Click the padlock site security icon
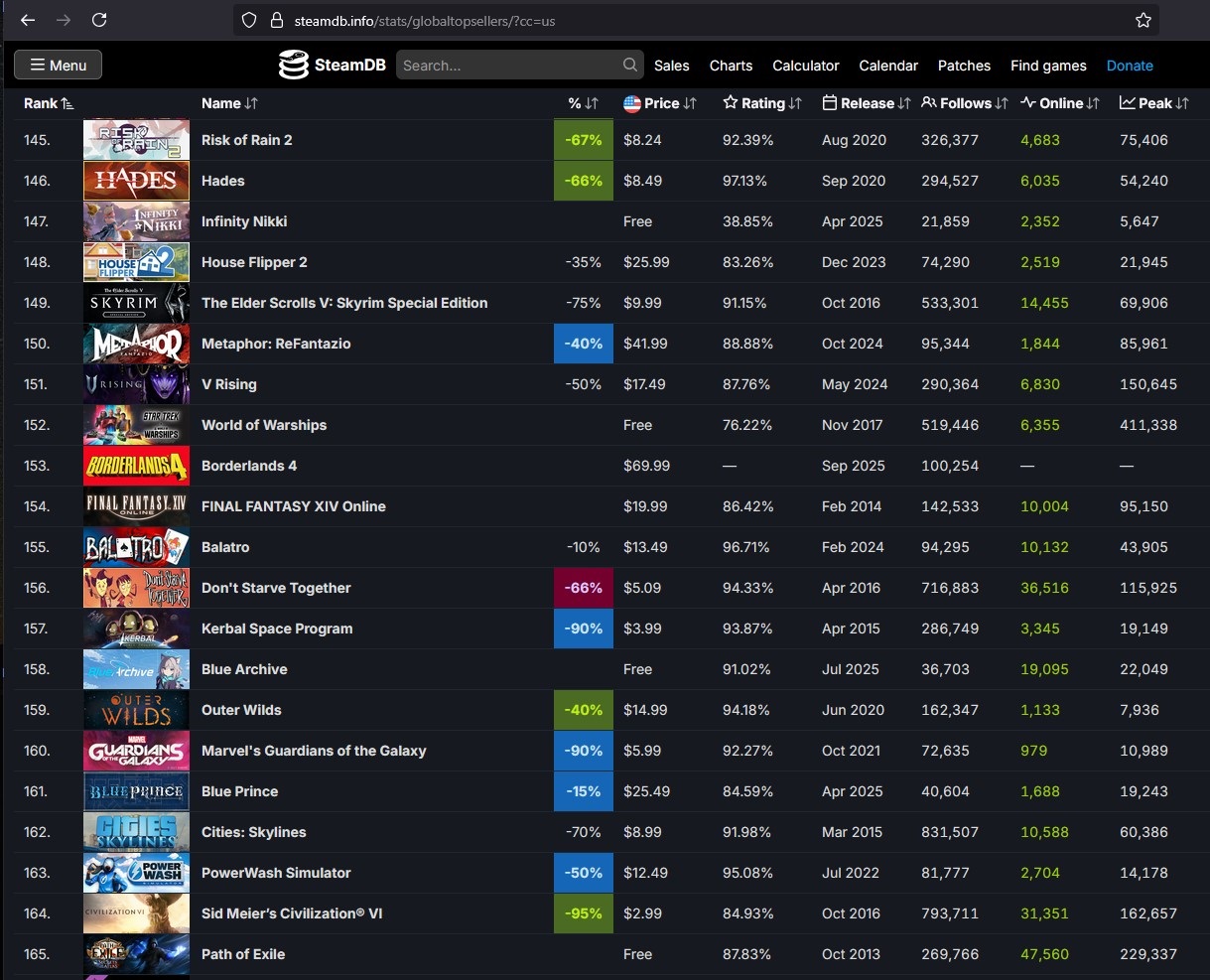The image size is (1210, 980). click(x=277, y=20)
